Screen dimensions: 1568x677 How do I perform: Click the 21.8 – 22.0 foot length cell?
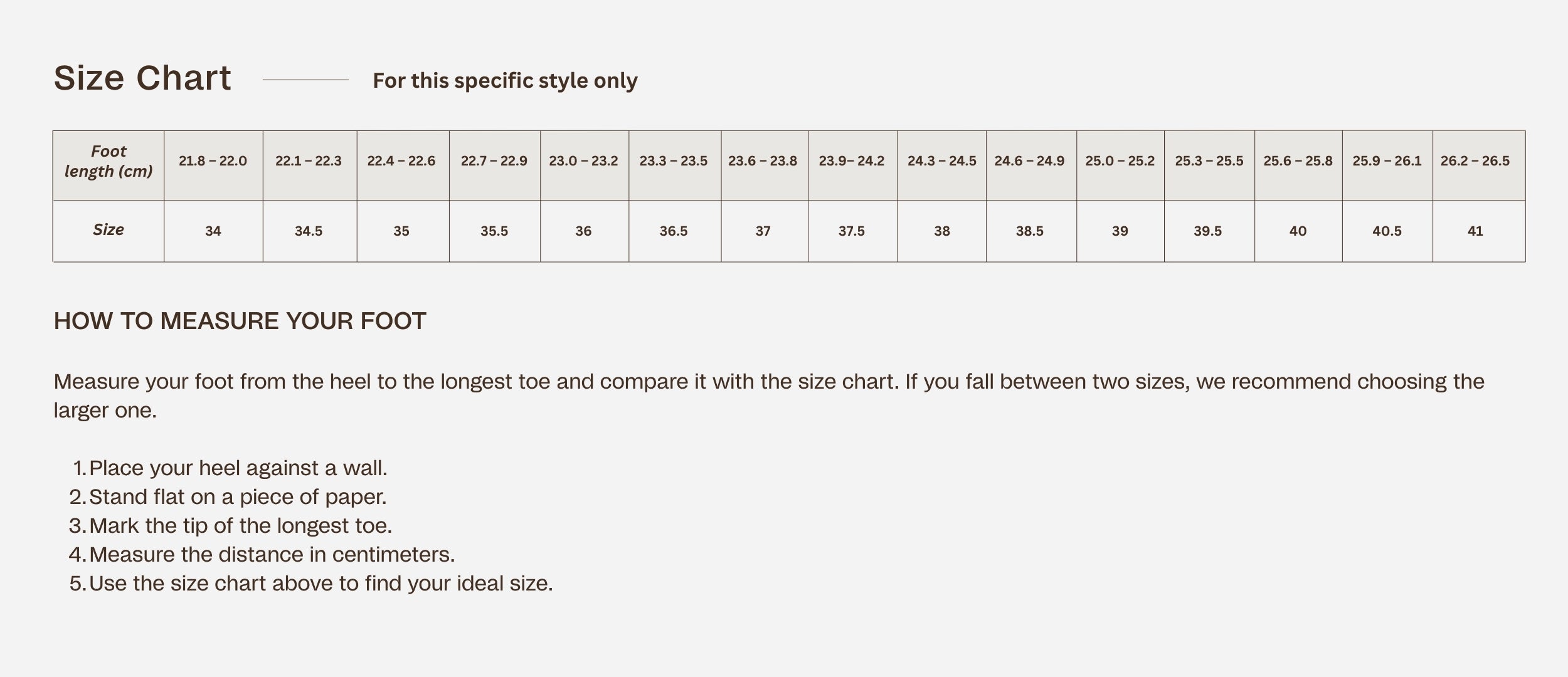[213, 161]
